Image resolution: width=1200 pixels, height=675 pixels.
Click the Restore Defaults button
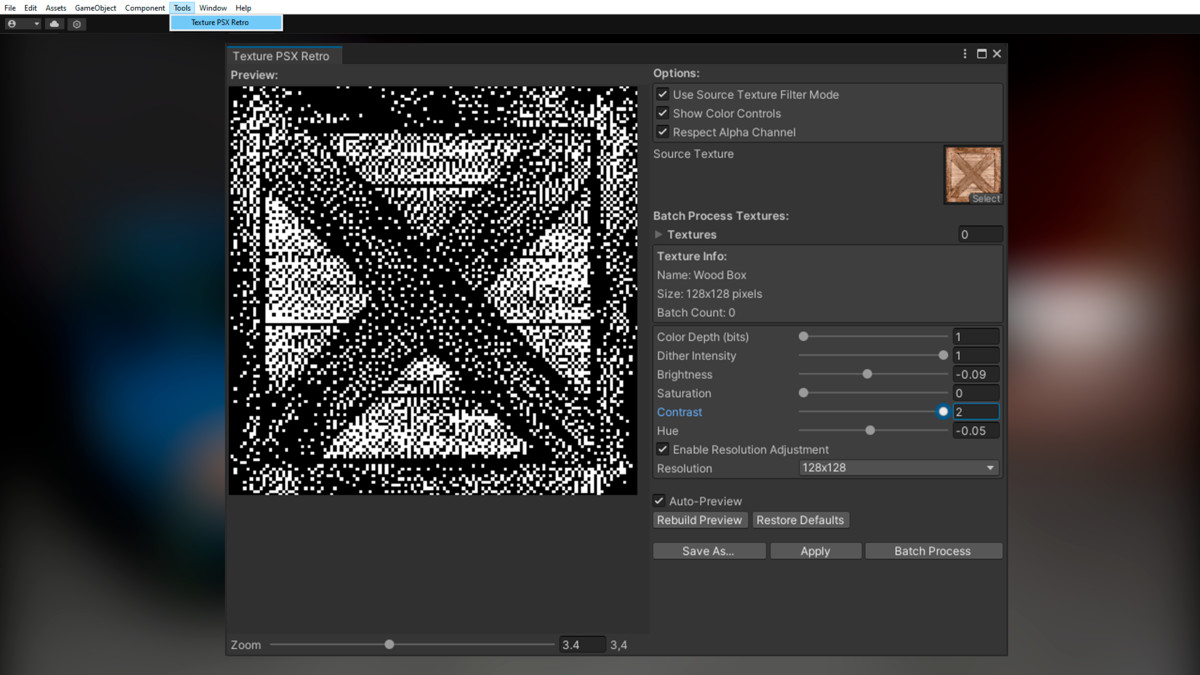[x=800, y=520]
